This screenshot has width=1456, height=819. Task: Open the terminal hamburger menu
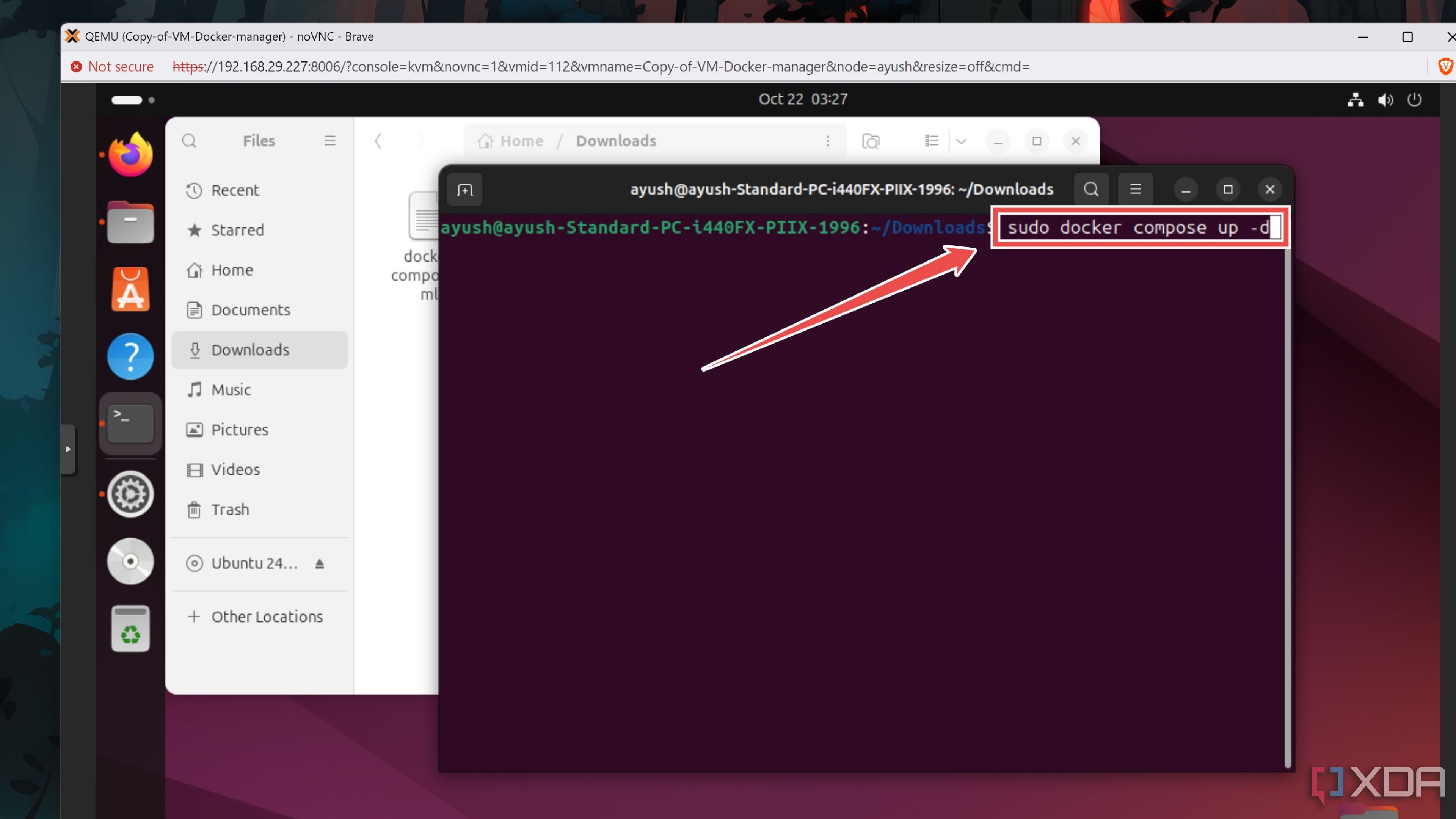tap(1135, 189)
